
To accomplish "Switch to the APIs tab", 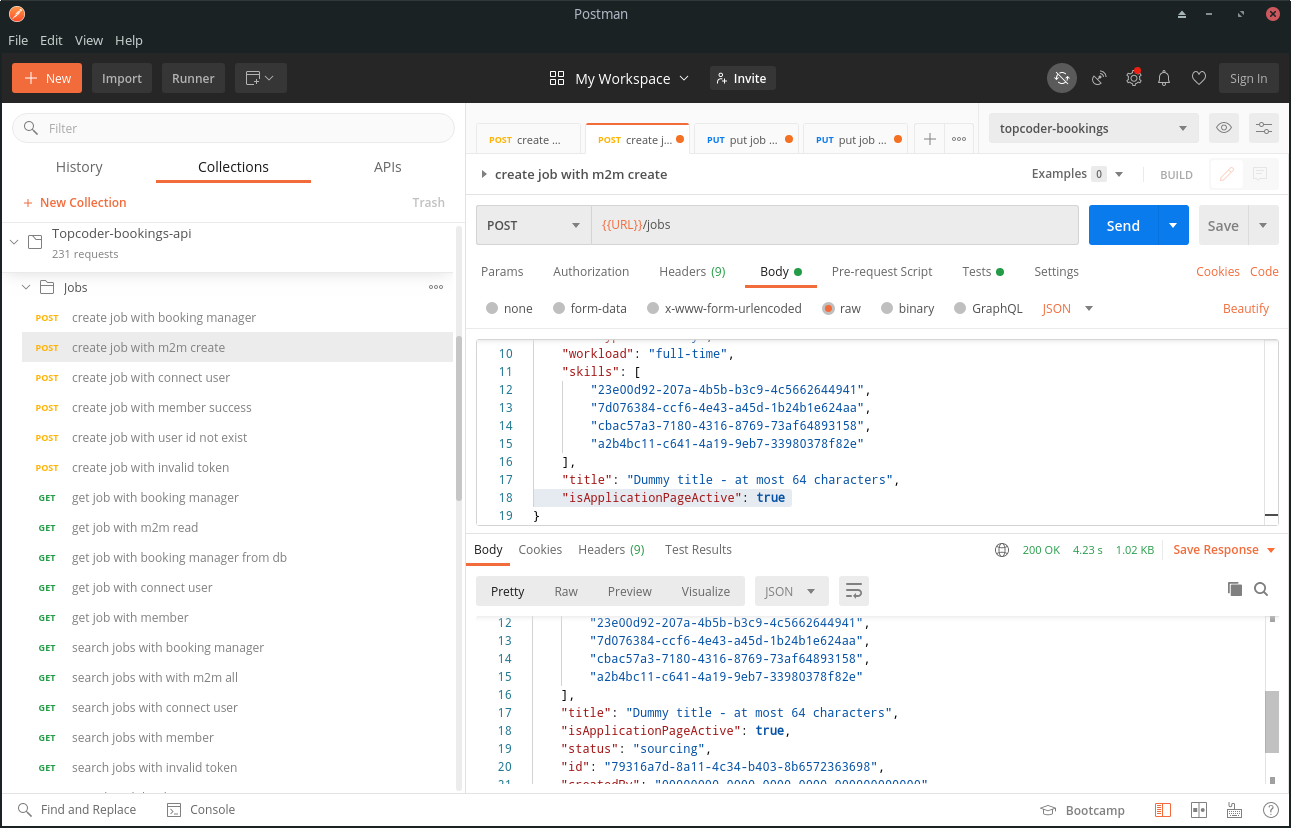I will coord(388,167).
